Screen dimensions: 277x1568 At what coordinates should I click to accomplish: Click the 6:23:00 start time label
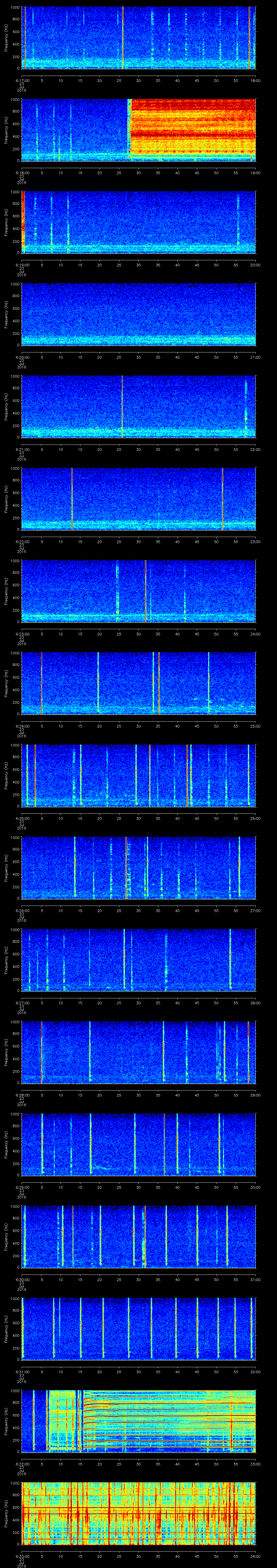(22, 634)
